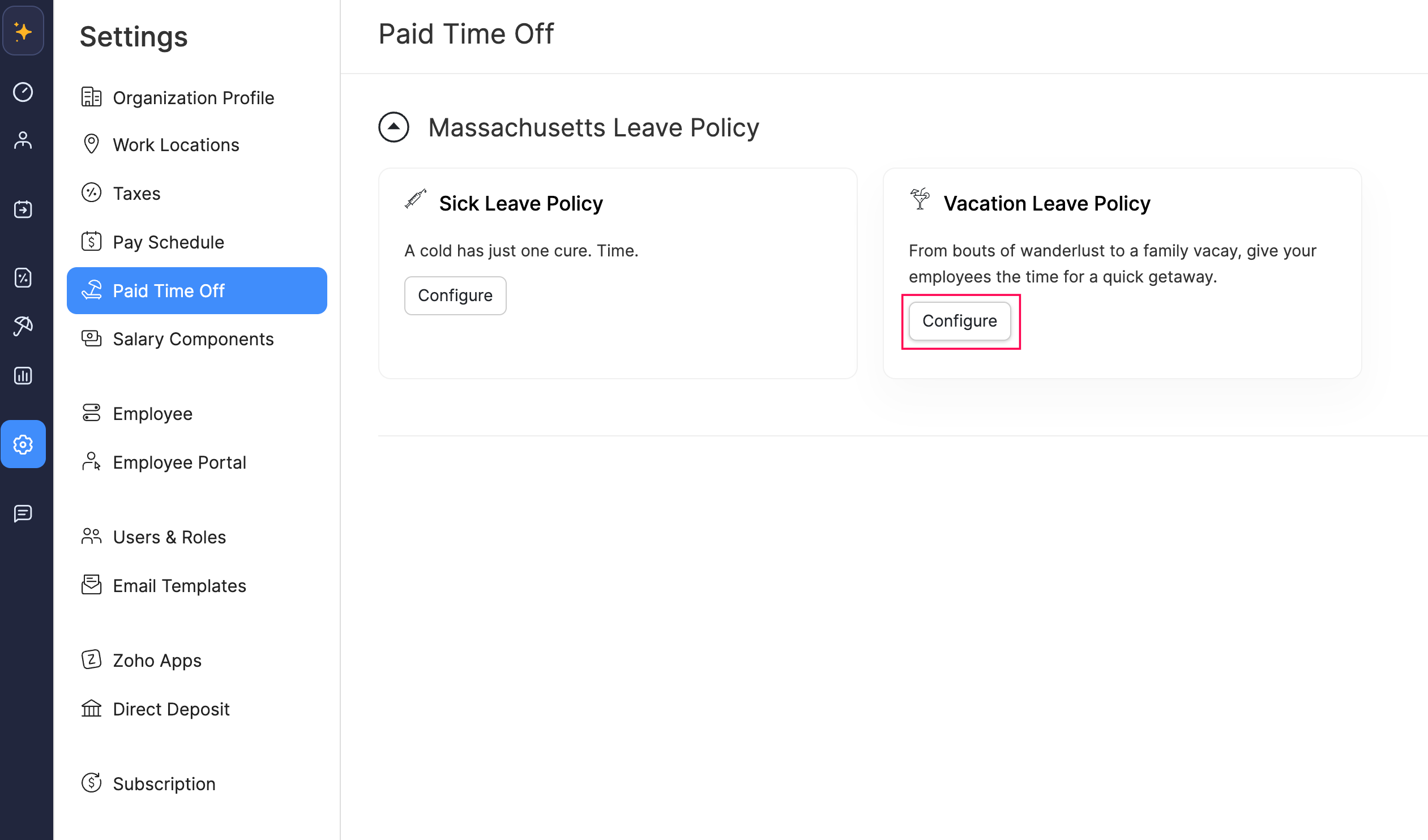Collapse the Massachusetts Leave Policy section
The height and width of the screenshot is (840, 1428).
[394, 127]
